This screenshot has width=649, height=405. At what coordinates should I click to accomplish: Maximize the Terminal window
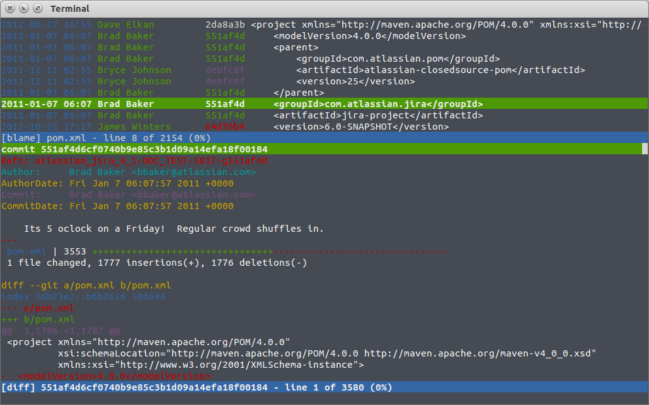(x=38, y=8)
